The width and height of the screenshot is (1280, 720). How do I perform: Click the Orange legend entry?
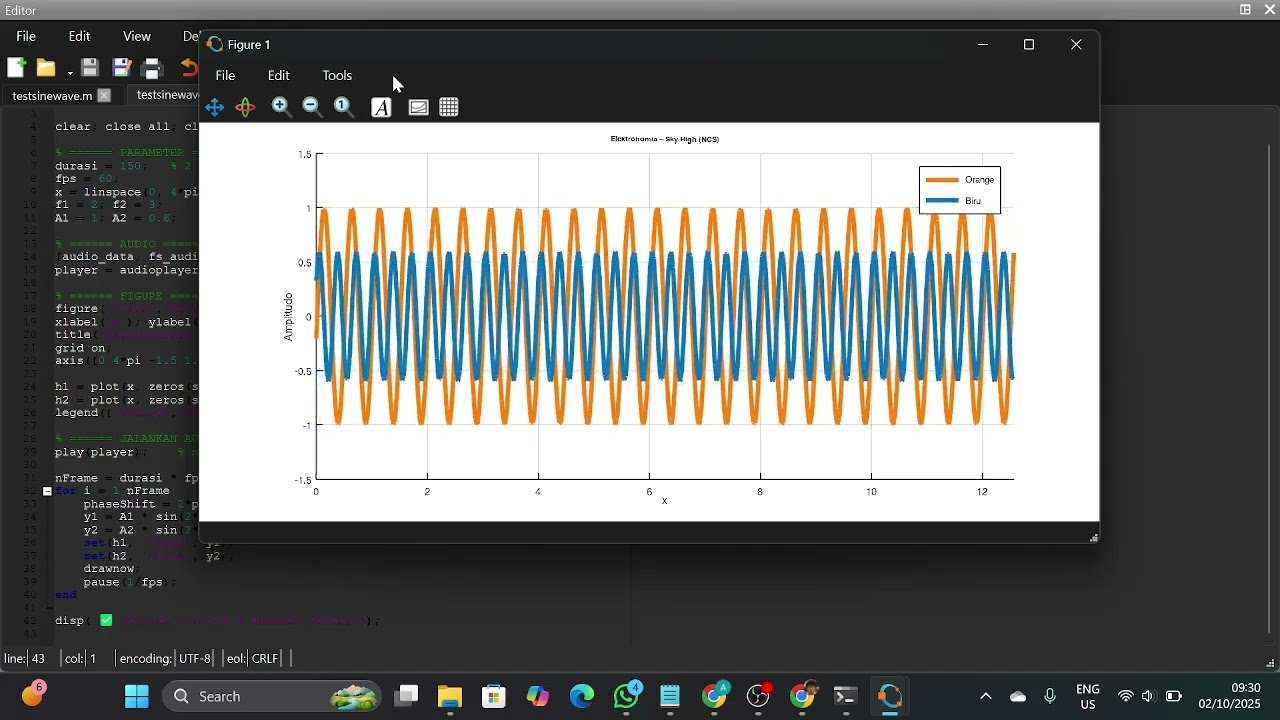[x=960, y=180]
